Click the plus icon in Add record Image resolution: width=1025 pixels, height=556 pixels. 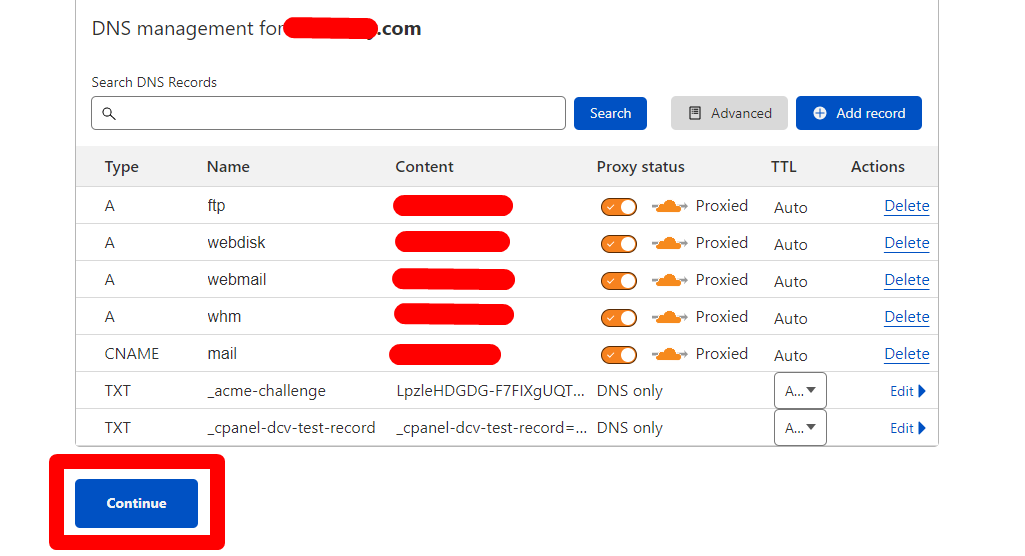pos(820,114)
